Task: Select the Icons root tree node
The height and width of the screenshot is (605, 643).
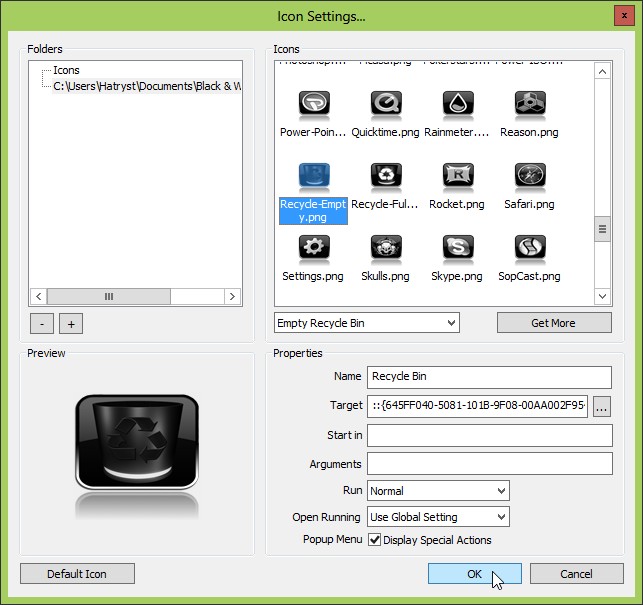Action: (66, 70)
